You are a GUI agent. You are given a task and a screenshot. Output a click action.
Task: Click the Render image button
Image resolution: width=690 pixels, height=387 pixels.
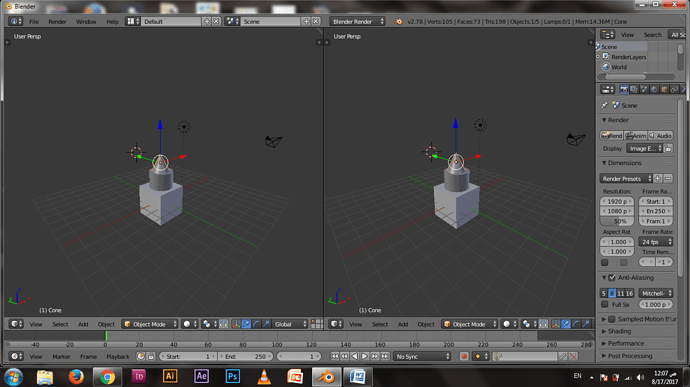coord(612,136)
